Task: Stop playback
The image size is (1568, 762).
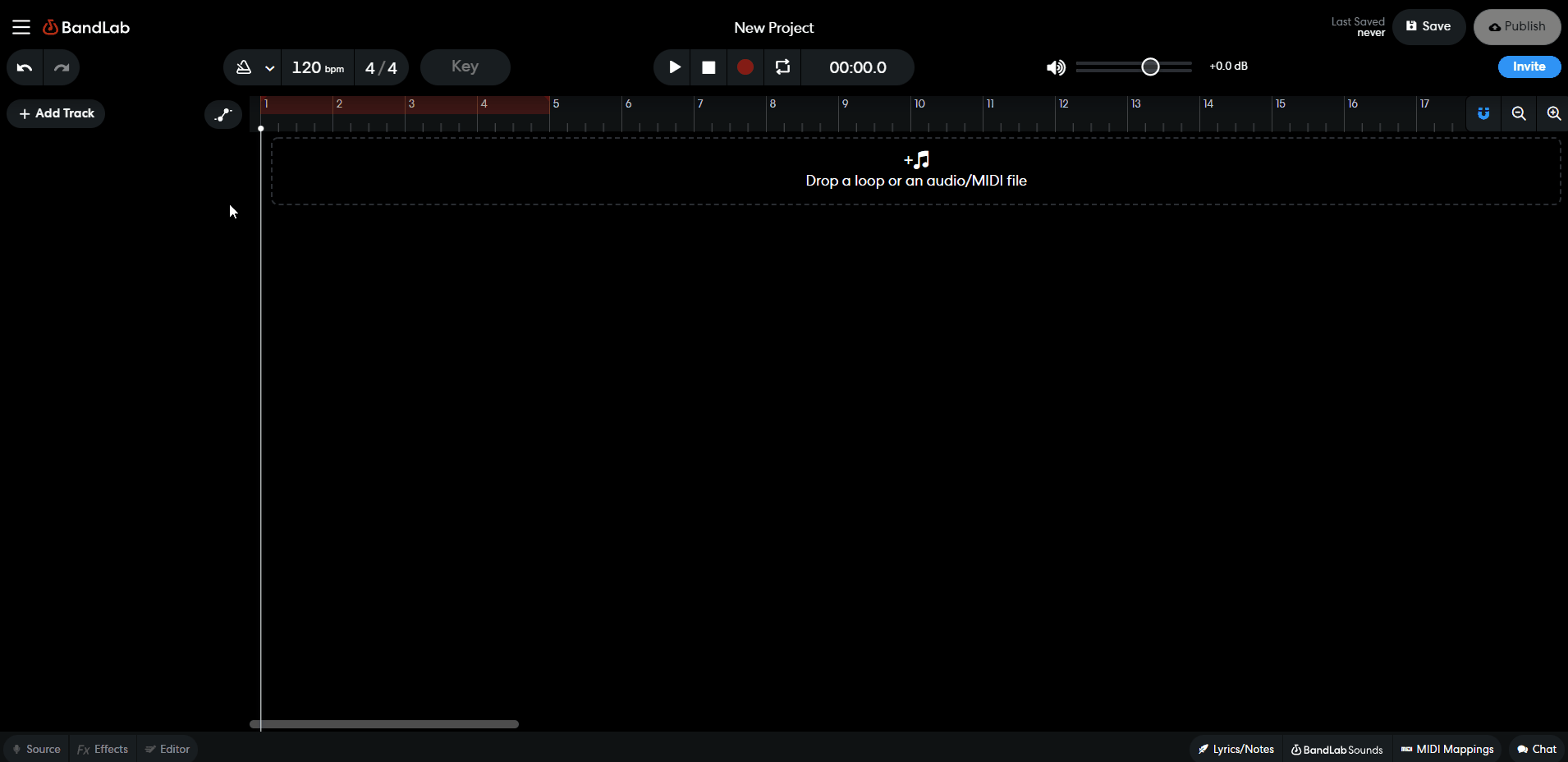Action: pyautogui.click(x=708, y=67)
